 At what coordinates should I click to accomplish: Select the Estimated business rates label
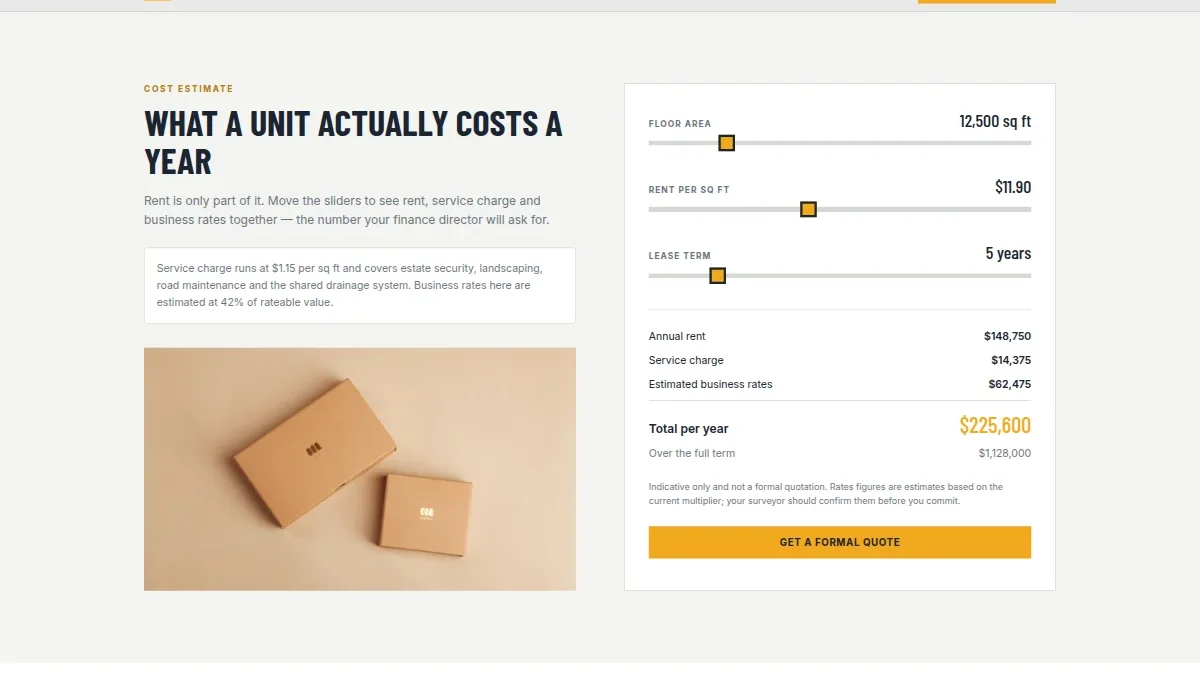coord(711,384)
